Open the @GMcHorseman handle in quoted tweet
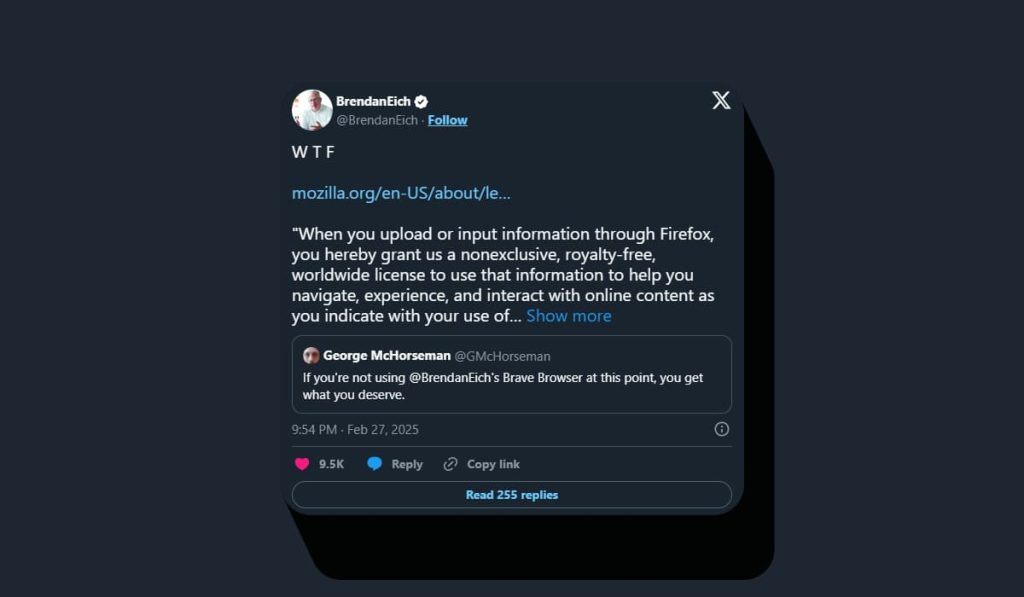This screenshot has width=1024, height=597. click(502, 356)
